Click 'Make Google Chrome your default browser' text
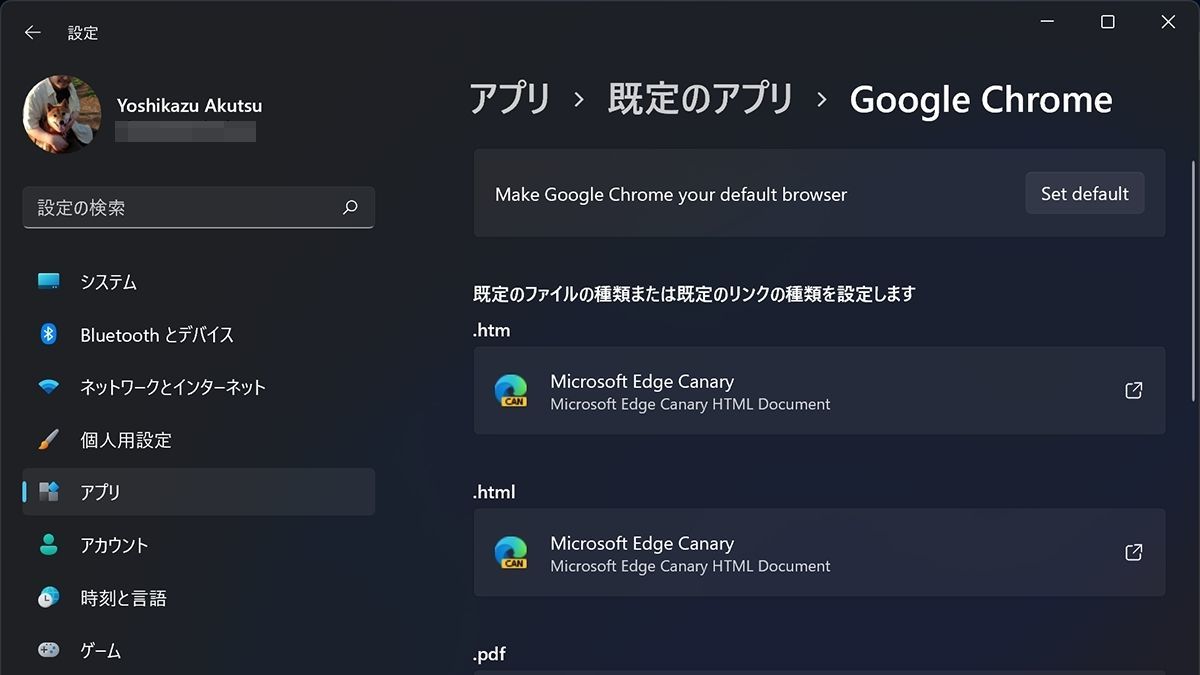 click(671, 194)
